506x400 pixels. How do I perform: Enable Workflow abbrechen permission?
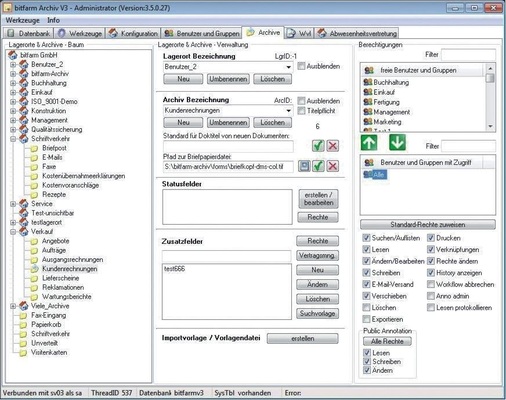coord(431,284)
